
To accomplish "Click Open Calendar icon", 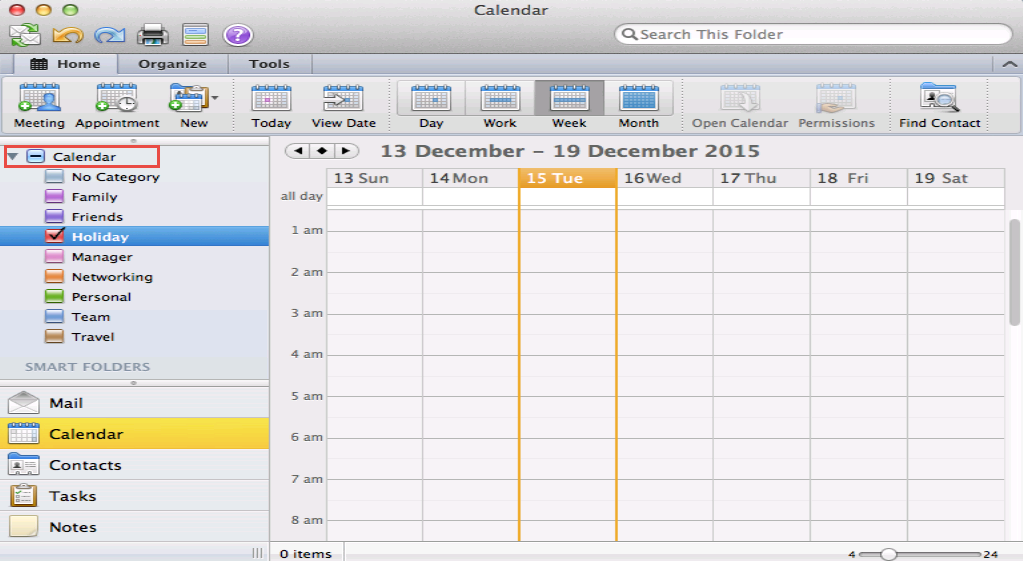I will 740,99.
